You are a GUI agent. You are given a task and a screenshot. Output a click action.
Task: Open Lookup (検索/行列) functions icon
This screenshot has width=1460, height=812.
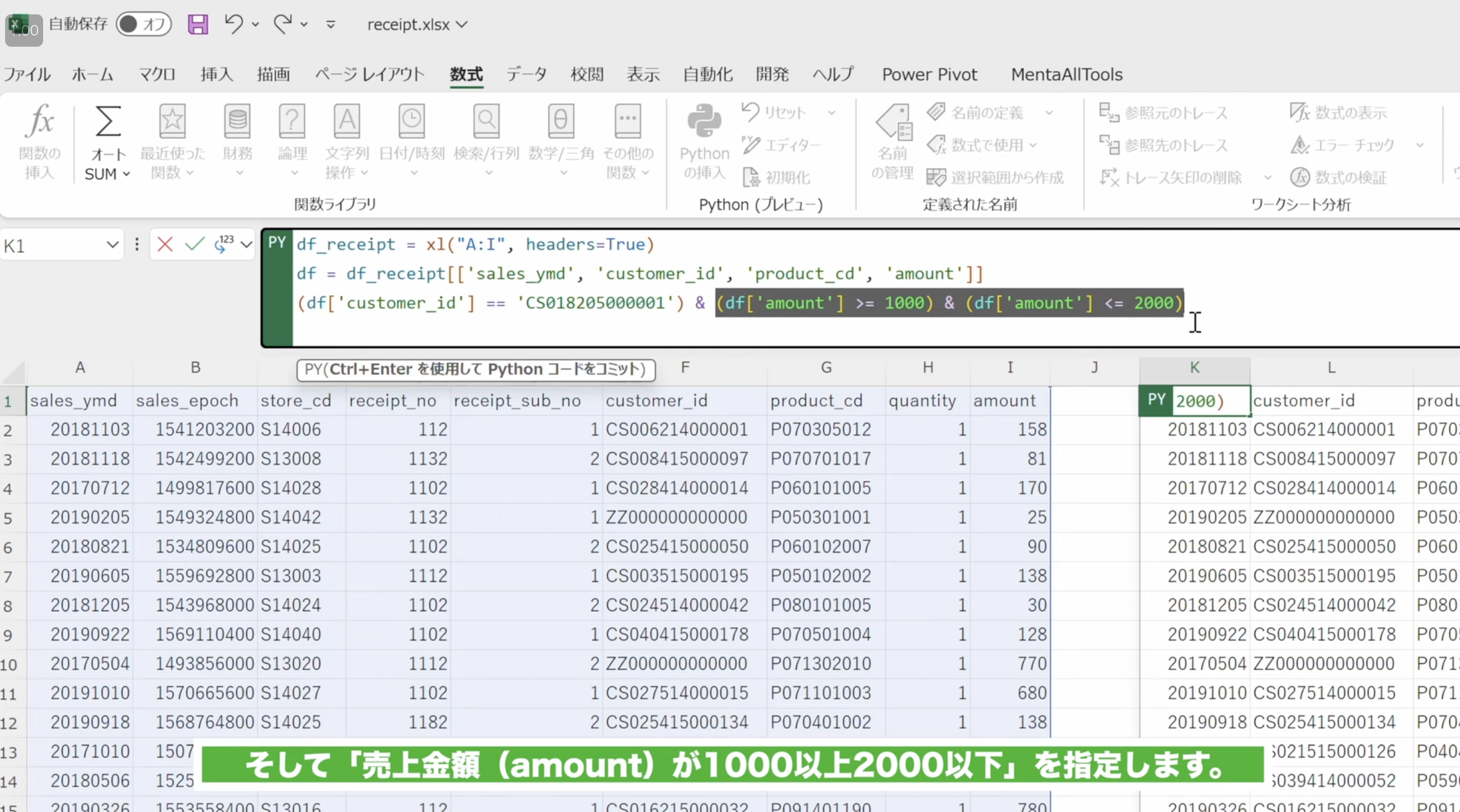[486, 121]
